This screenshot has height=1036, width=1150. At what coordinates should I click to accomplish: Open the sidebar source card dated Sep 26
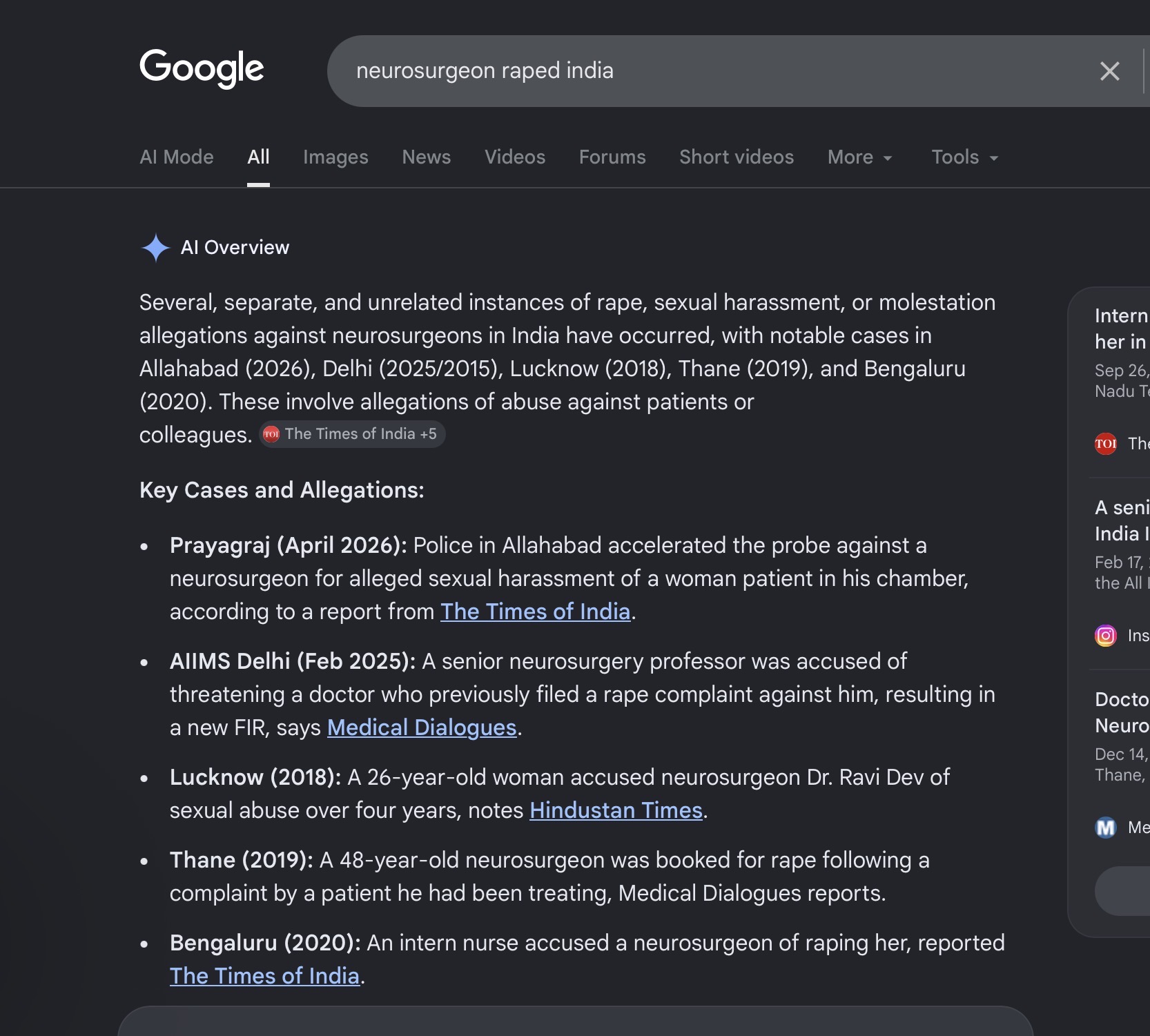[1120, 380]
